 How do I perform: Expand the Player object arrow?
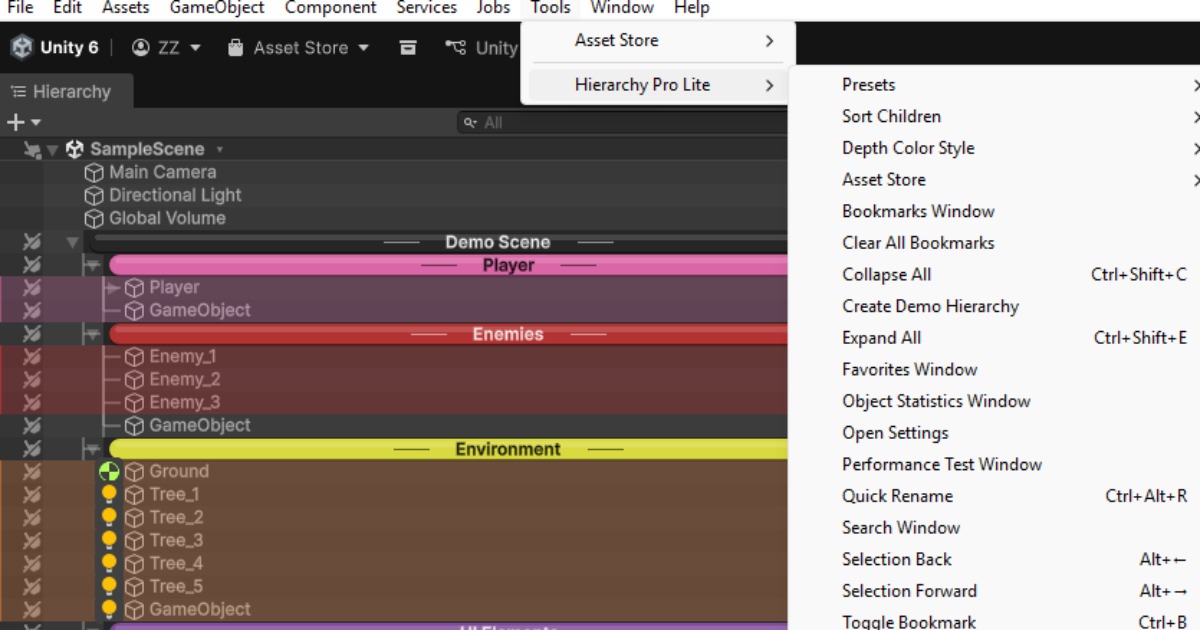111,287
